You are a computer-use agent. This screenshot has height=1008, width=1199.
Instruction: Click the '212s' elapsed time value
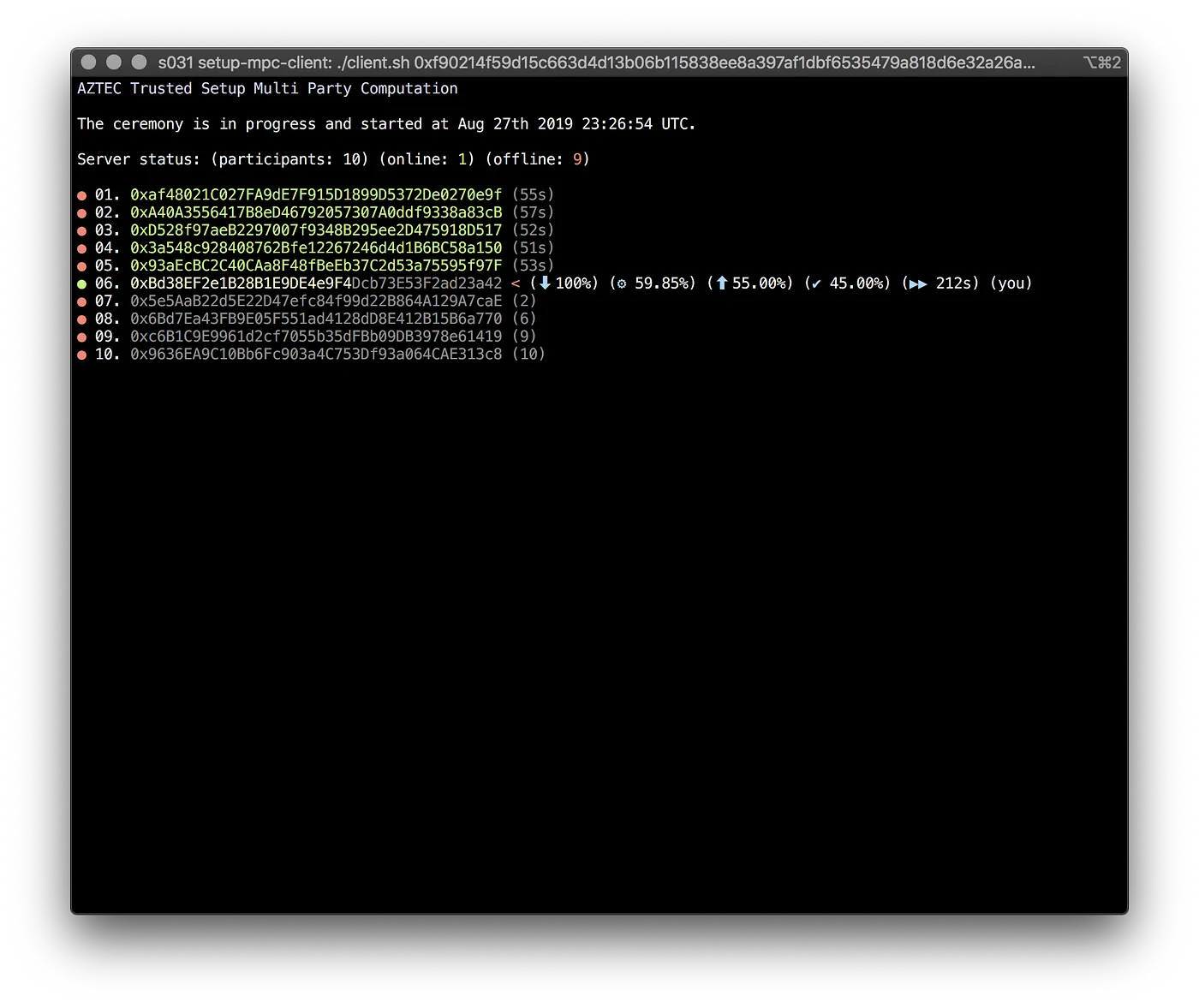point(953,283)
